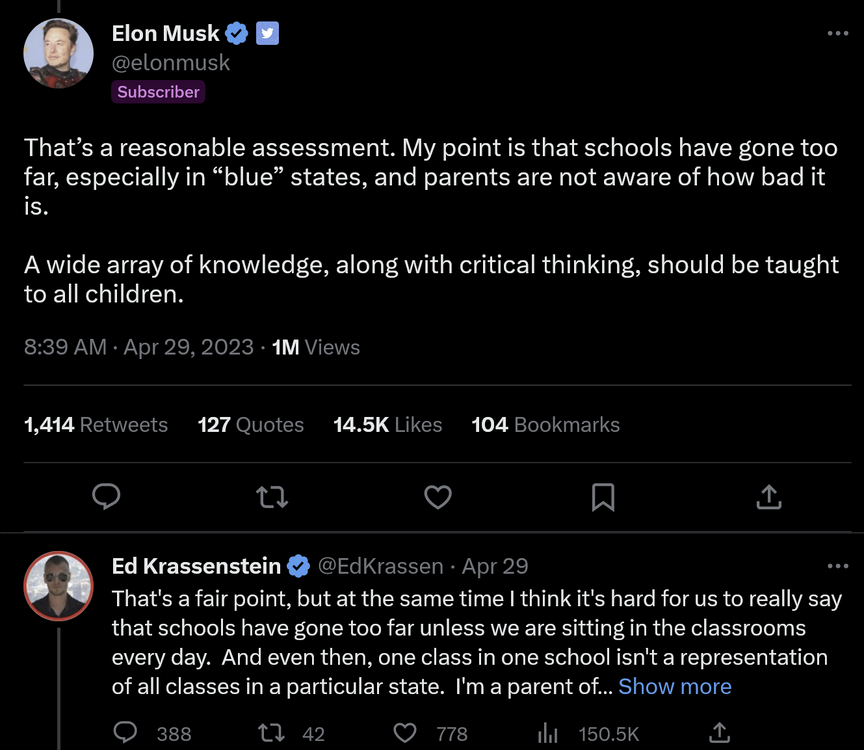Click Ed Krassenstein's profile picture
The height and width of the screenshot is (750, 864).
58,586
